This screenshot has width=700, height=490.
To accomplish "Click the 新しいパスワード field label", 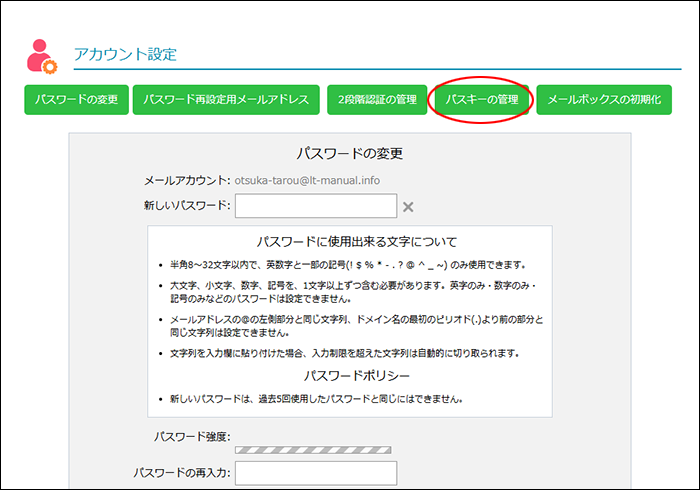I will point(187,206).
